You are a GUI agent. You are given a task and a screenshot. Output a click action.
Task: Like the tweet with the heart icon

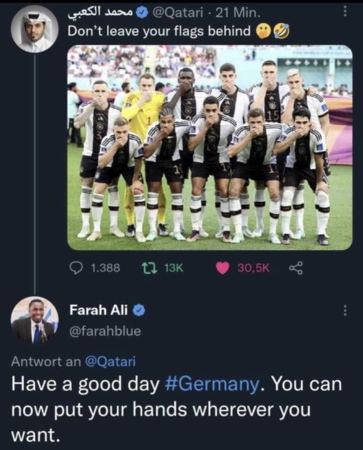(x=223, y=268)
